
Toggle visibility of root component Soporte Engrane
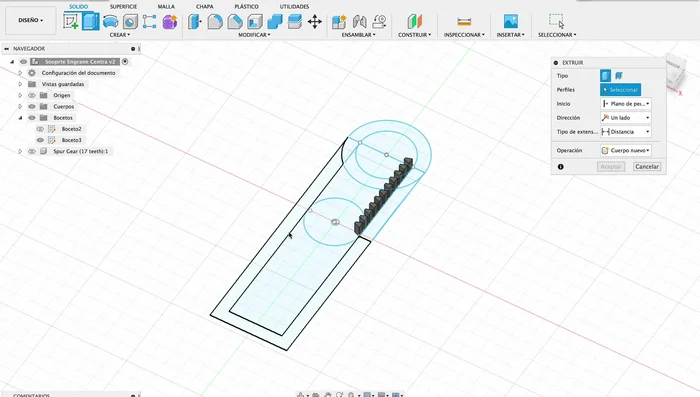(23, 62)
